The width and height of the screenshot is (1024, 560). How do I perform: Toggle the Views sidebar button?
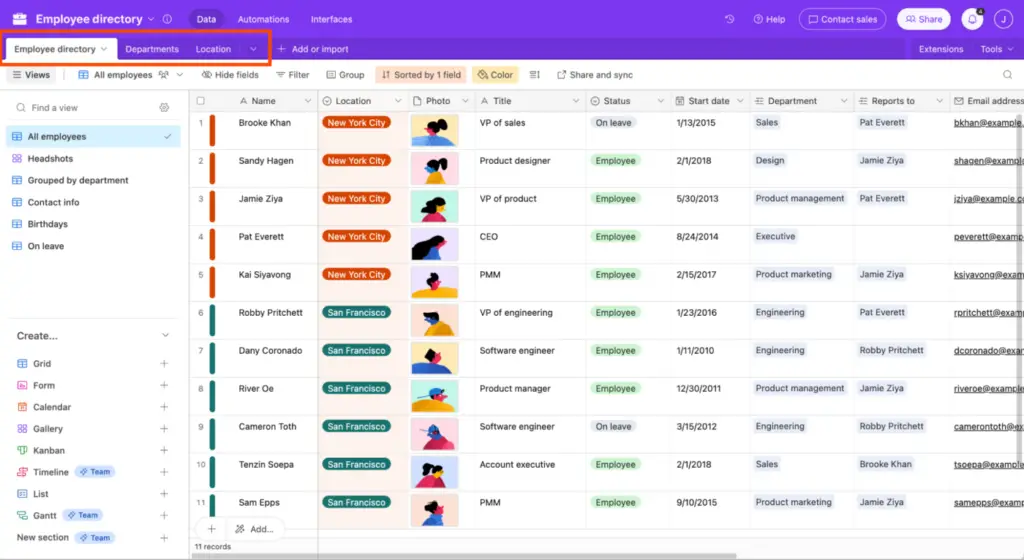point(31,75)
